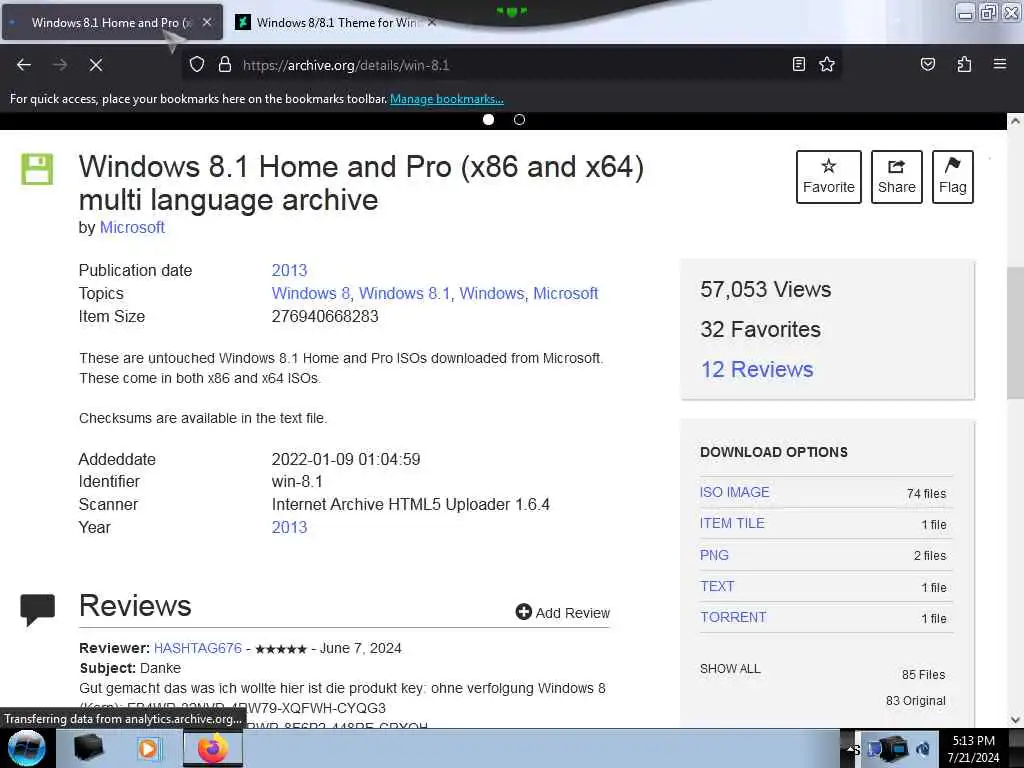Click SHOW ALL download options
Viewport: 1024px width, 768px height.
click(730, 669)
